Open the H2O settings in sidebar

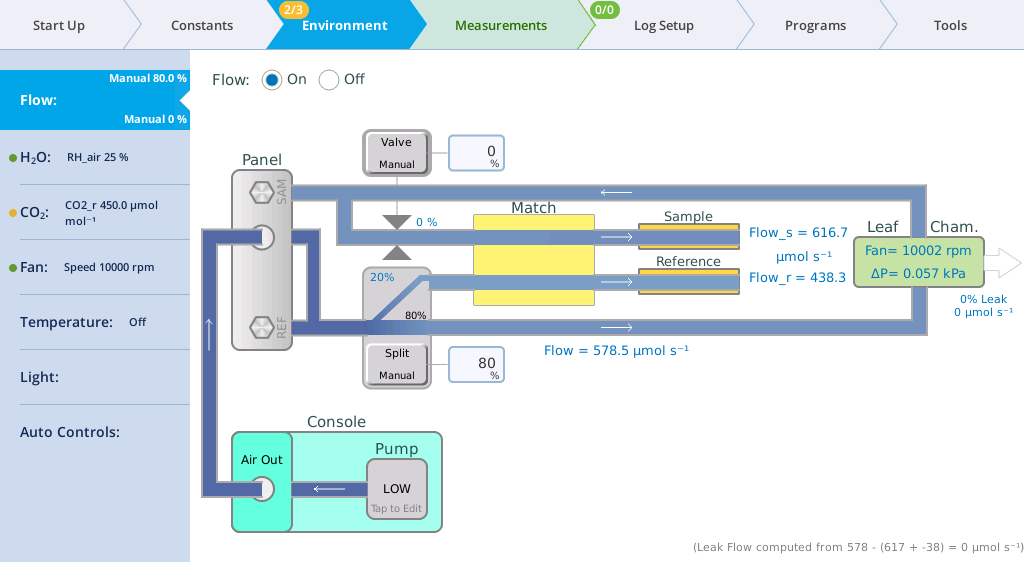click(x=95, y=157)
